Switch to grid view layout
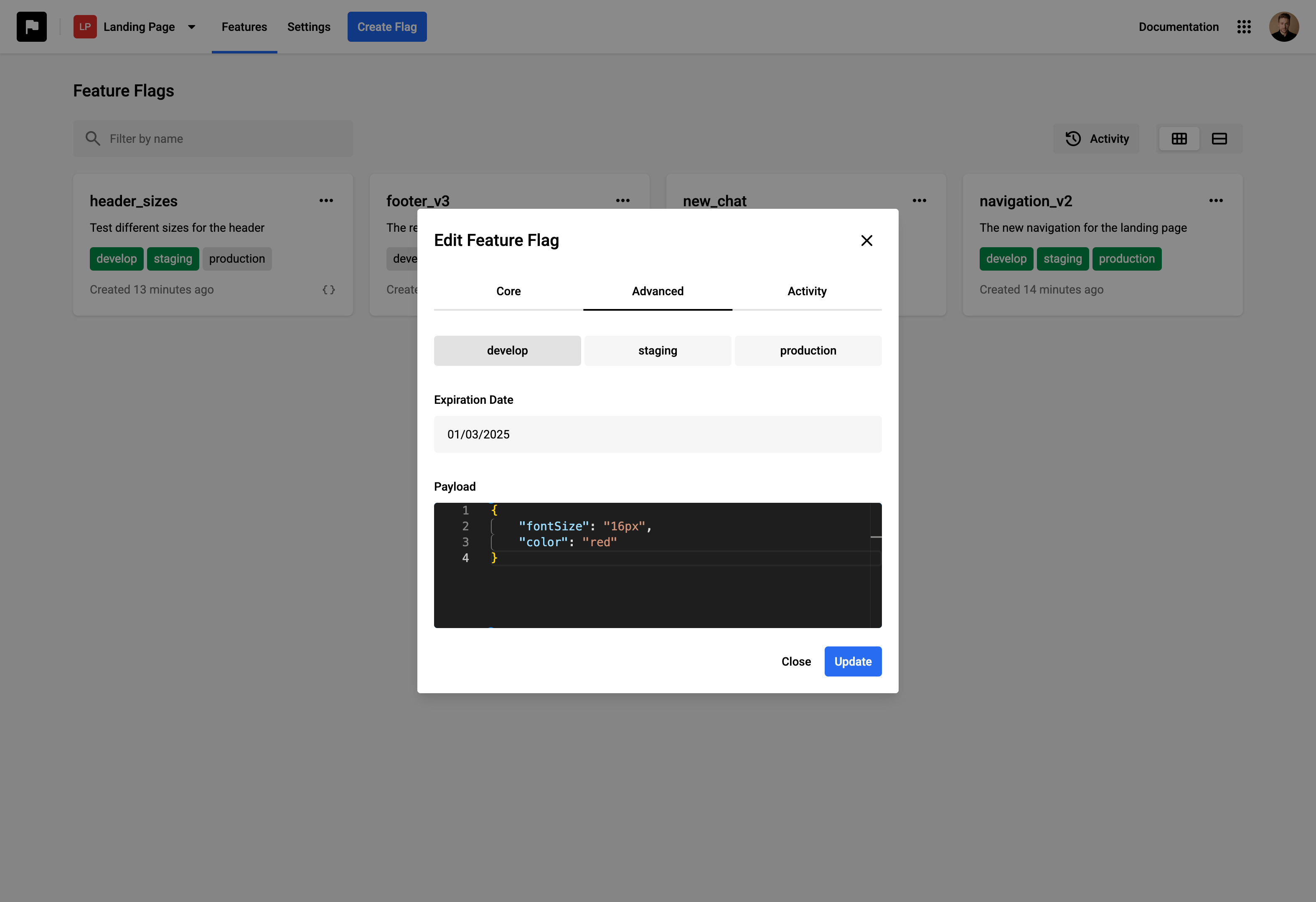 [x=1179, y=139]
